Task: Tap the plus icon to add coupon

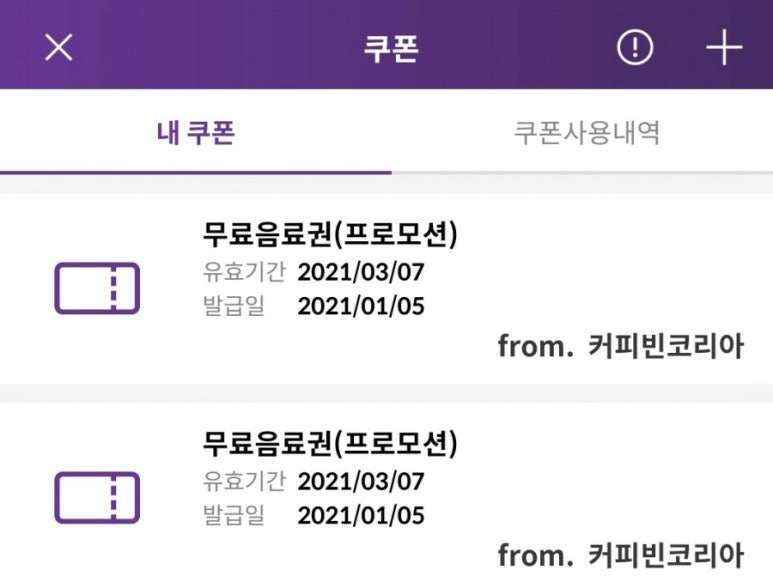Action: coord(724,47)
